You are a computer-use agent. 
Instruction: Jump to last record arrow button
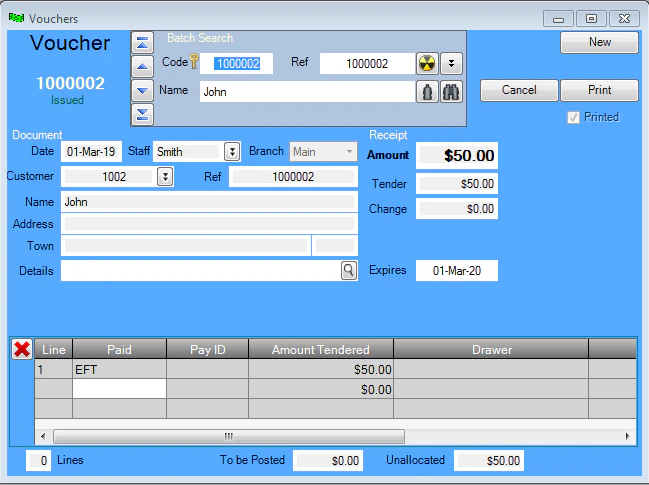click(142, 114)
